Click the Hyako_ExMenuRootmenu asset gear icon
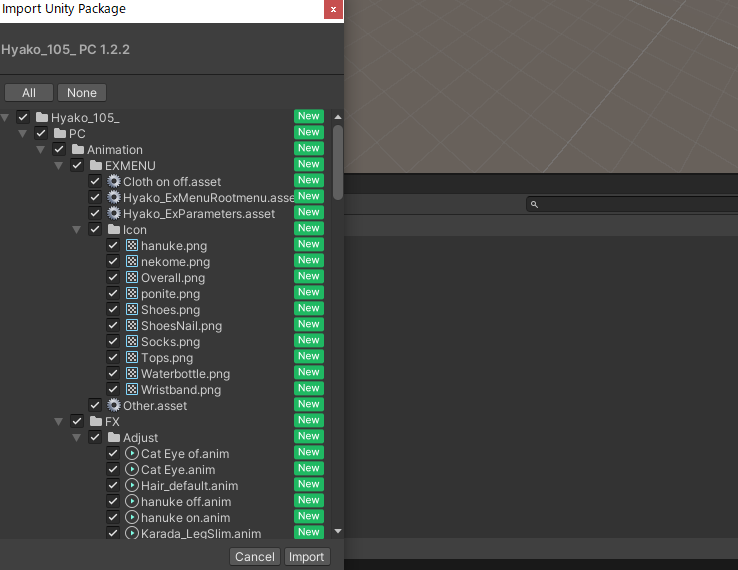Image resolution: width=738 pixels, height=570 pixels. pyautogui.click(x=114, y=197)
